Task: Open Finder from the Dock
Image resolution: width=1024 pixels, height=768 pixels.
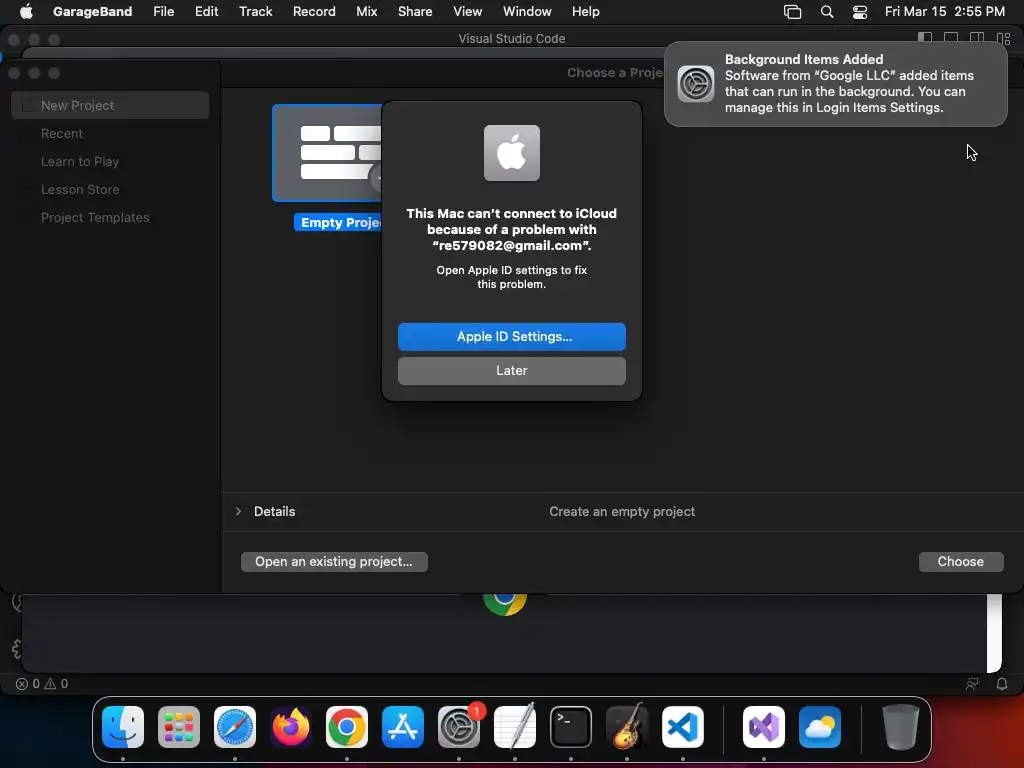Action: 123,727
